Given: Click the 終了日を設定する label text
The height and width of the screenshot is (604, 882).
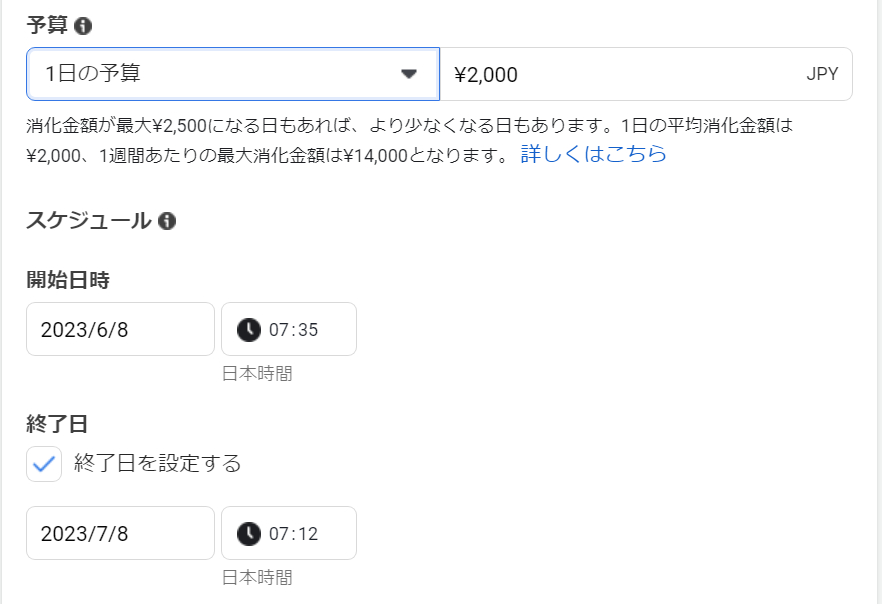Looking at the screenshot, I should click(157, 464).
